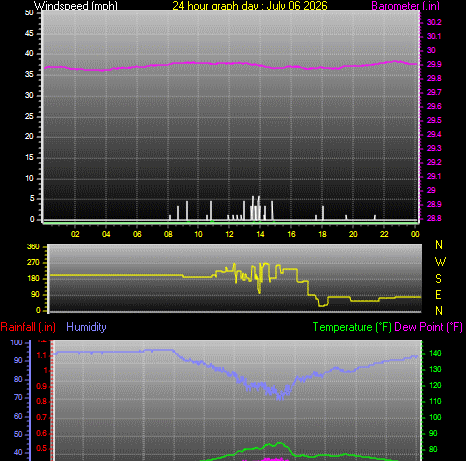Image resolution: width=466 pixels, height=461 pixels.
Task: Click the Dew Point (°F) legend label
Action: 428,327
